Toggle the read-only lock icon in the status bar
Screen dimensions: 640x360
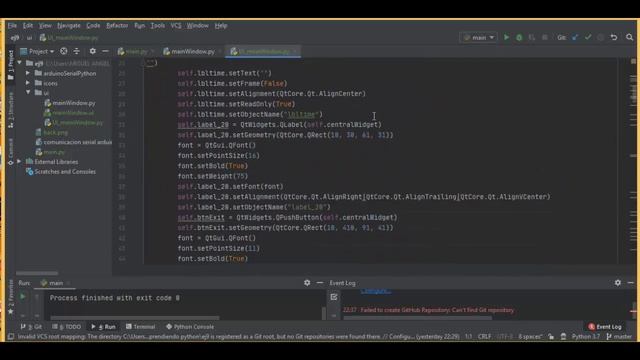pyautogui.click(x=551, y=337)
